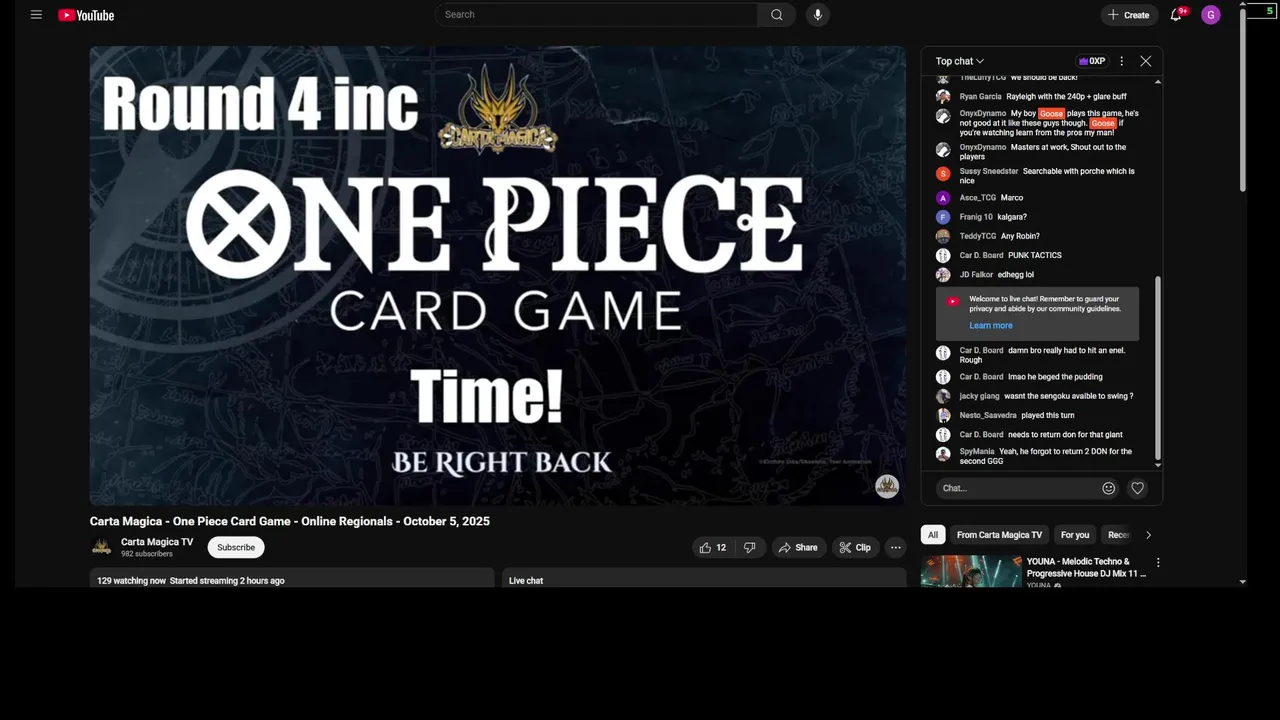Click the chat scroll-down arrow

click(1158, 465)
